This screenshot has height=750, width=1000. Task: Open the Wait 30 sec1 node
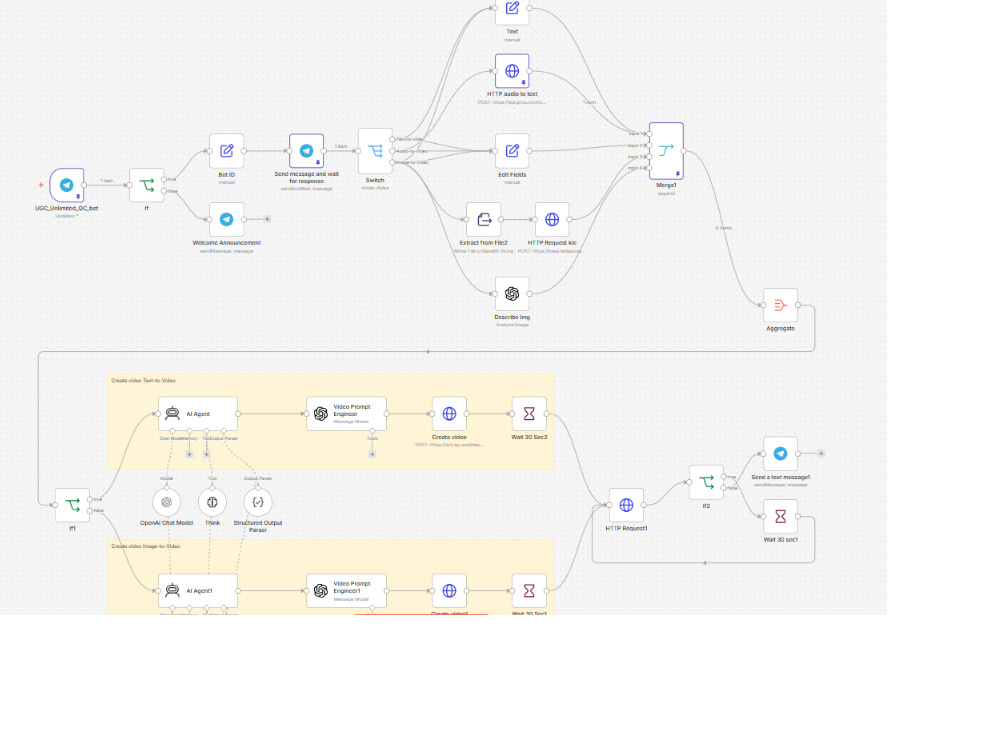click(780, 517)
